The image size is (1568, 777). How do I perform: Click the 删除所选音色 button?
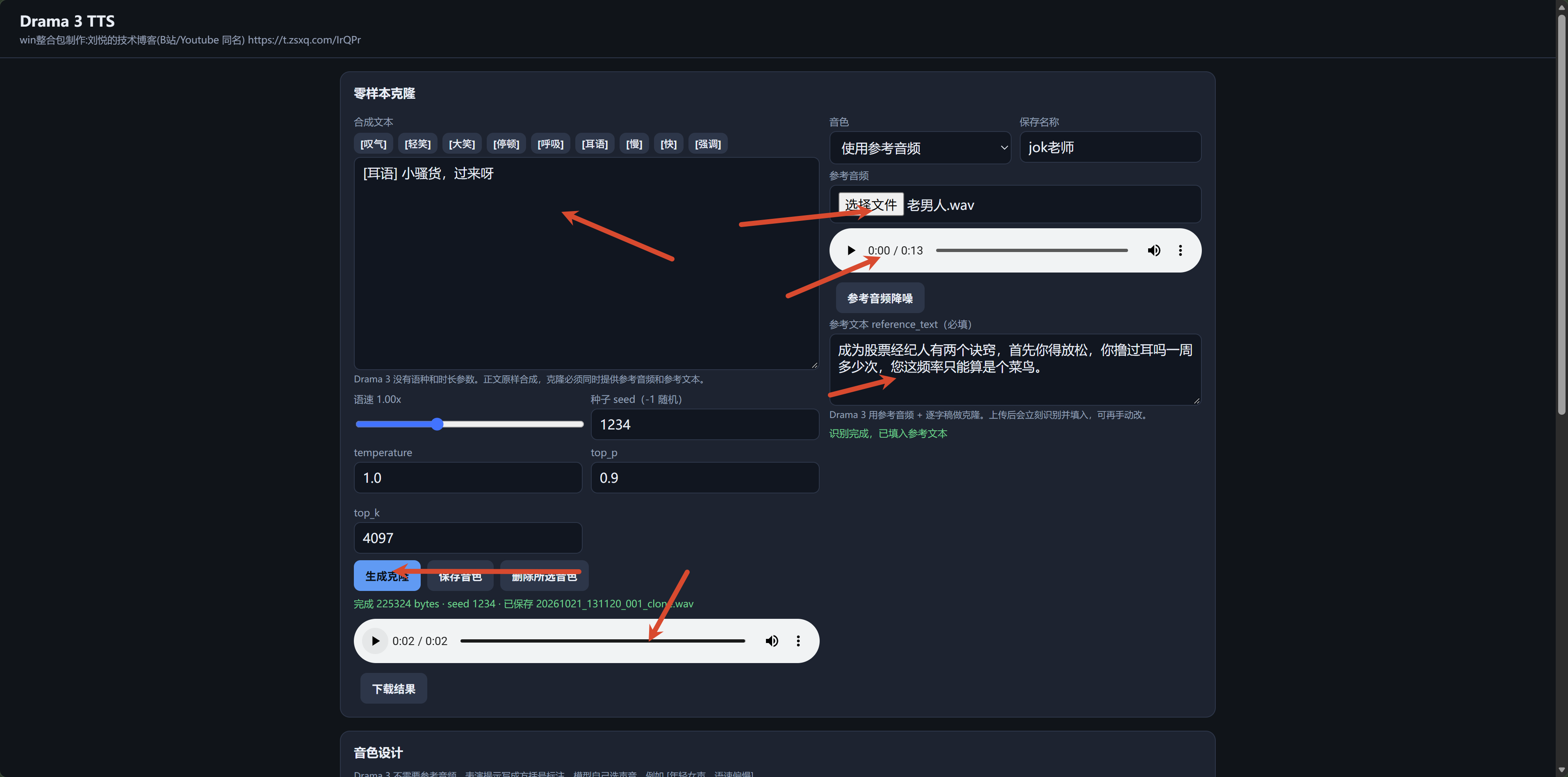click(x=544, y=576)
